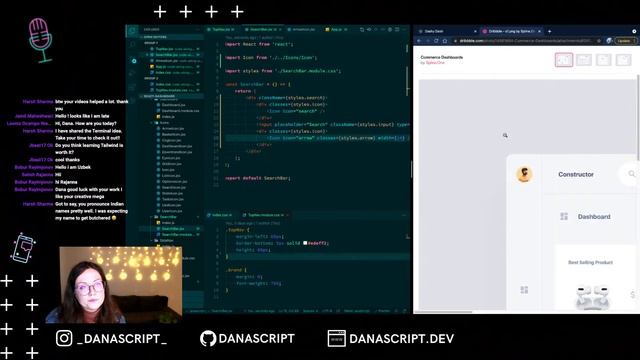The image size is (640, 360).
Task: Open the Search view in VS Code activity bar
Action: pyautogui.click(x=132, y=44)
